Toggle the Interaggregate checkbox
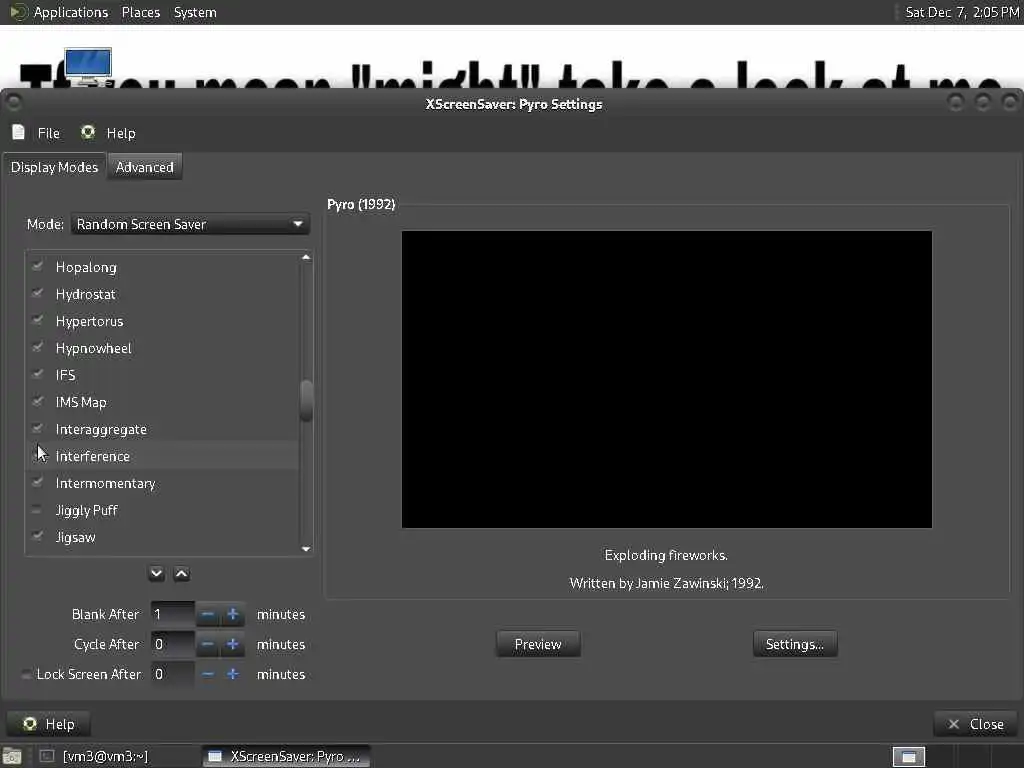Screen dimensions: 1024x768 point(37,429)
